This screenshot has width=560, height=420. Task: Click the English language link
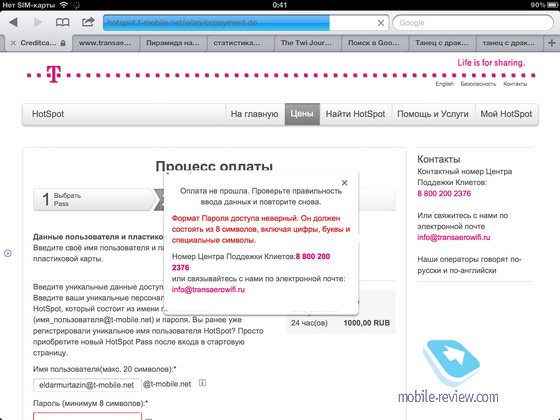click(444, 84)
